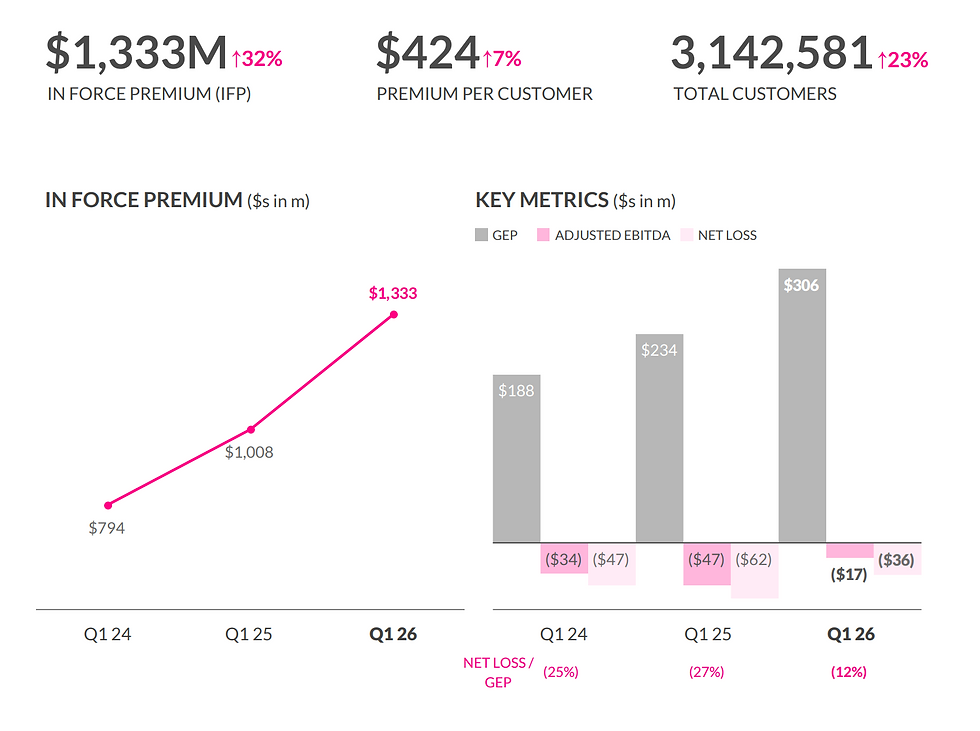Click the $234 GEP bar for Q1 25
Screen dimensions: 980x731
(659, 438)
